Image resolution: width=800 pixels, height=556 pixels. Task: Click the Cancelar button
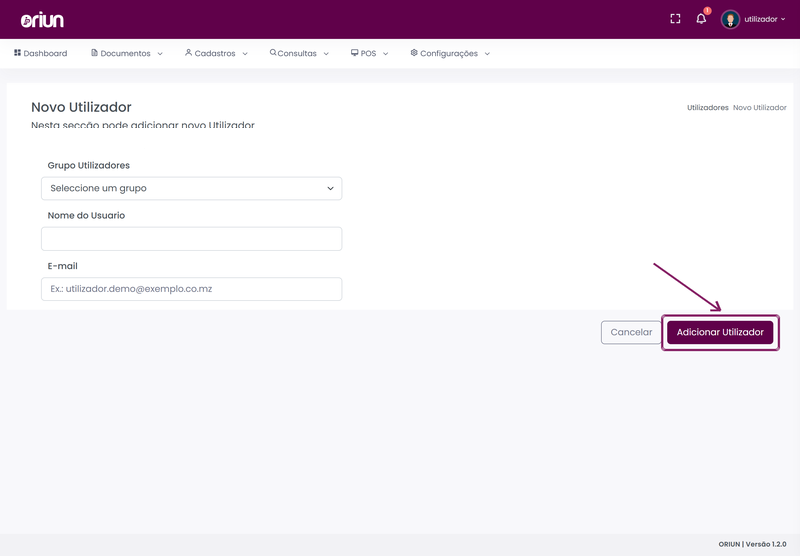point(631,332)
